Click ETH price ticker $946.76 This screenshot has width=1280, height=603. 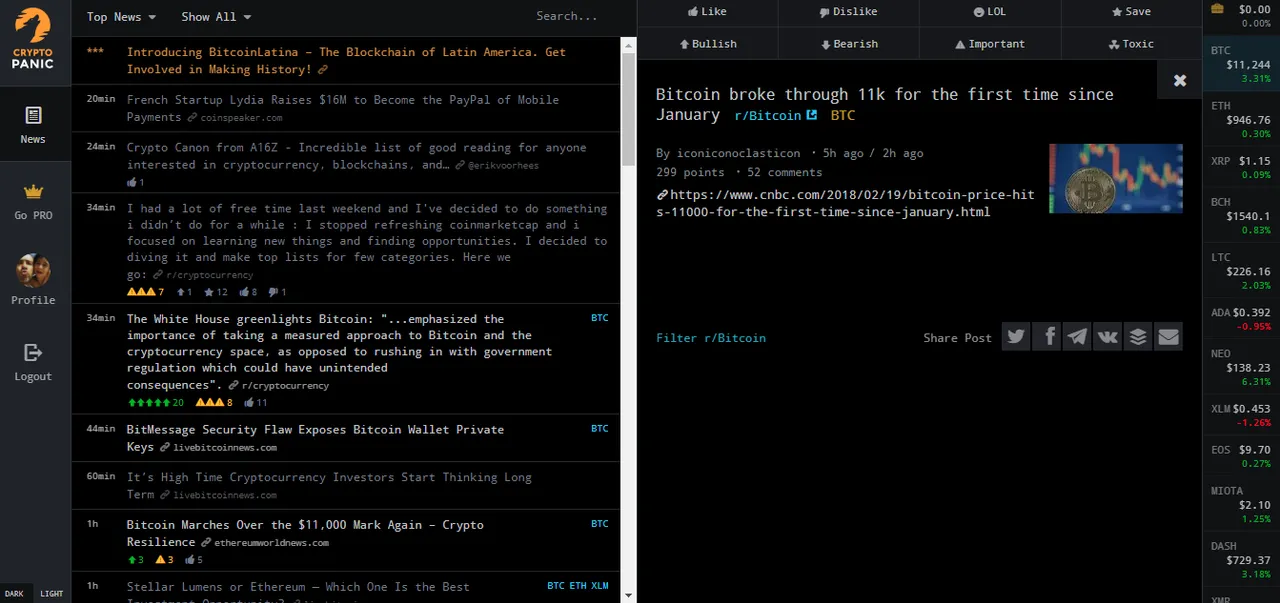point(1240,119)
